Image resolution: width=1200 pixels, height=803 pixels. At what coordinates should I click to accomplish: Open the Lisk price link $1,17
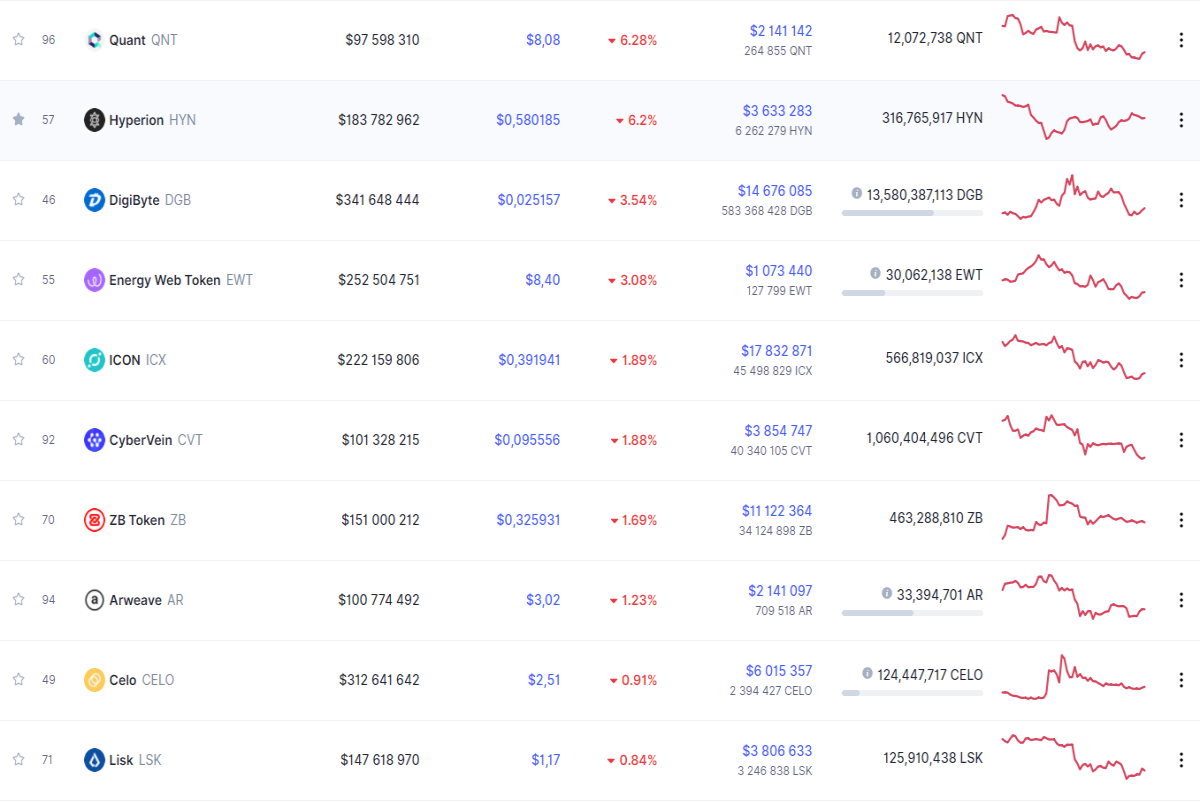(546, 760)
